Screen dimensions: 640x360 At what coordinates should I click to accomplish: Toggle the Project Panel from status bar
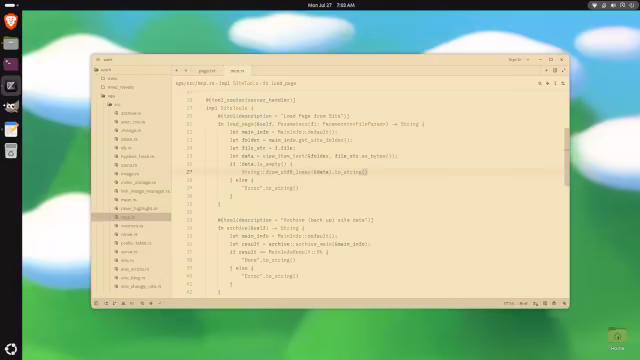click(97, 303)
